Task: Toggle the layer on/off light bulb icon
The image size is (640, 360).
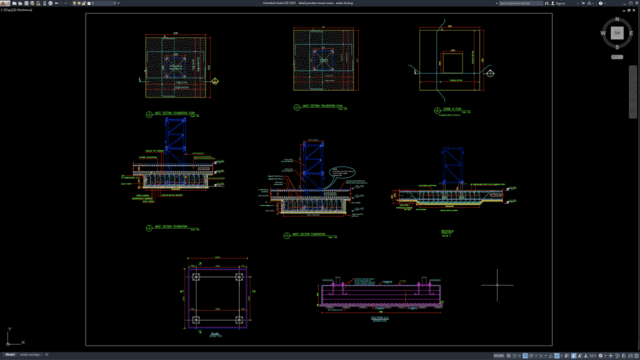Action: coord(74,3)
